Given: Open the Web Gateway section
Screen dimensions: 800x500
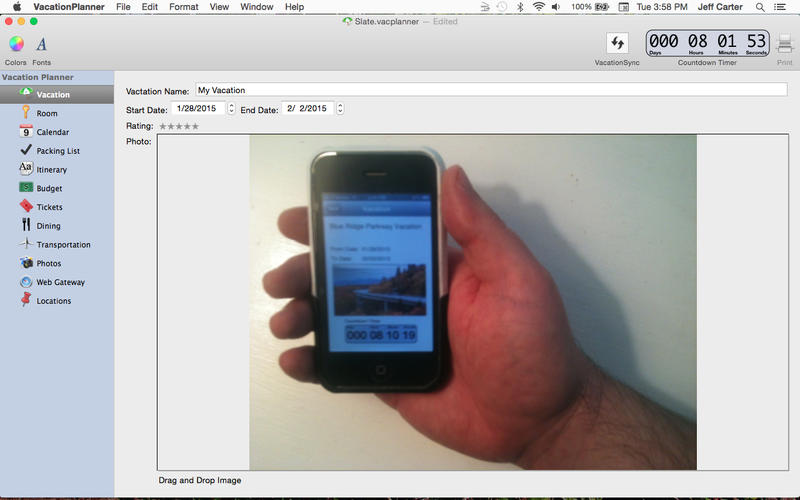Looking at the screenshot, I should click(x=60, y=282).
